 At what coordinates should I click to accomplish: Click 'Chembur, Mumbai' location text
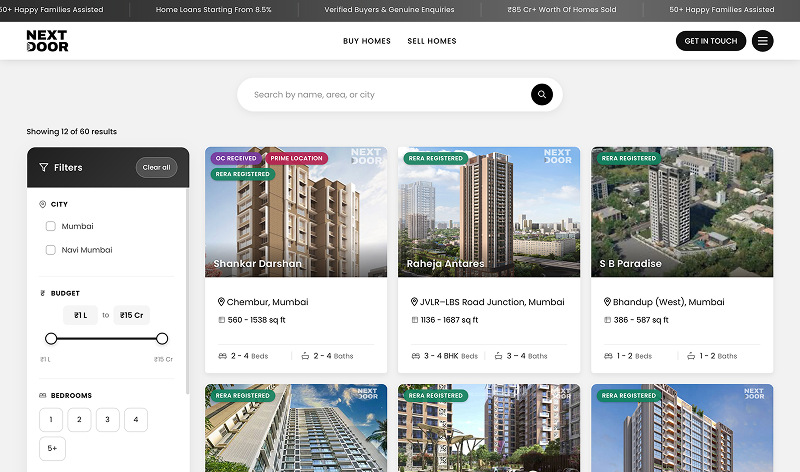267,302
